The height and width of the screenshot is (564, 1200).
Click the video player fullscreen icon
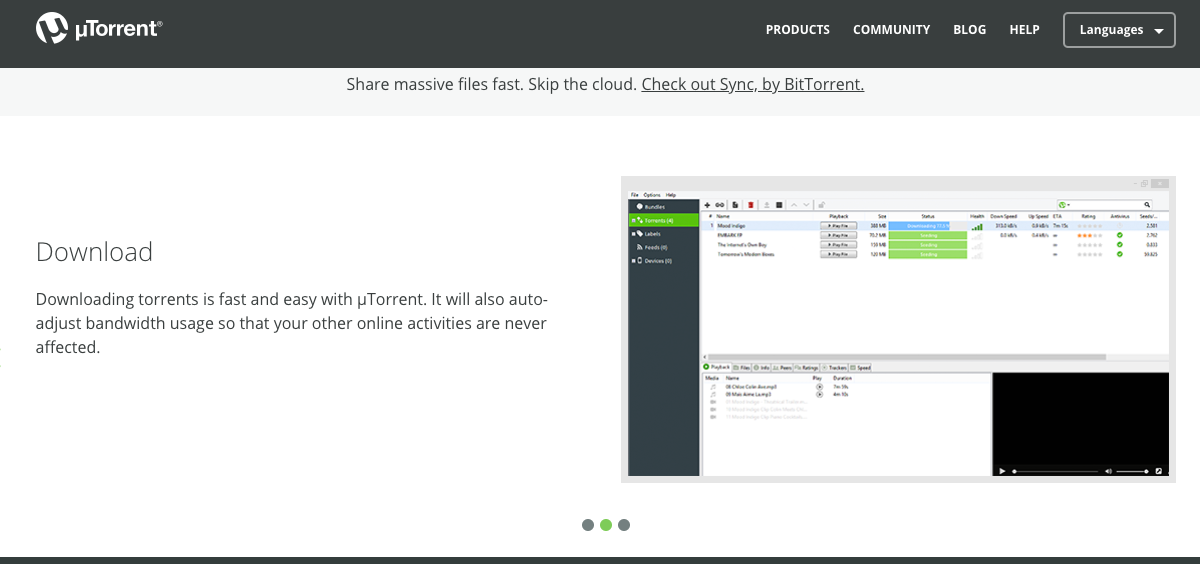1159,471
